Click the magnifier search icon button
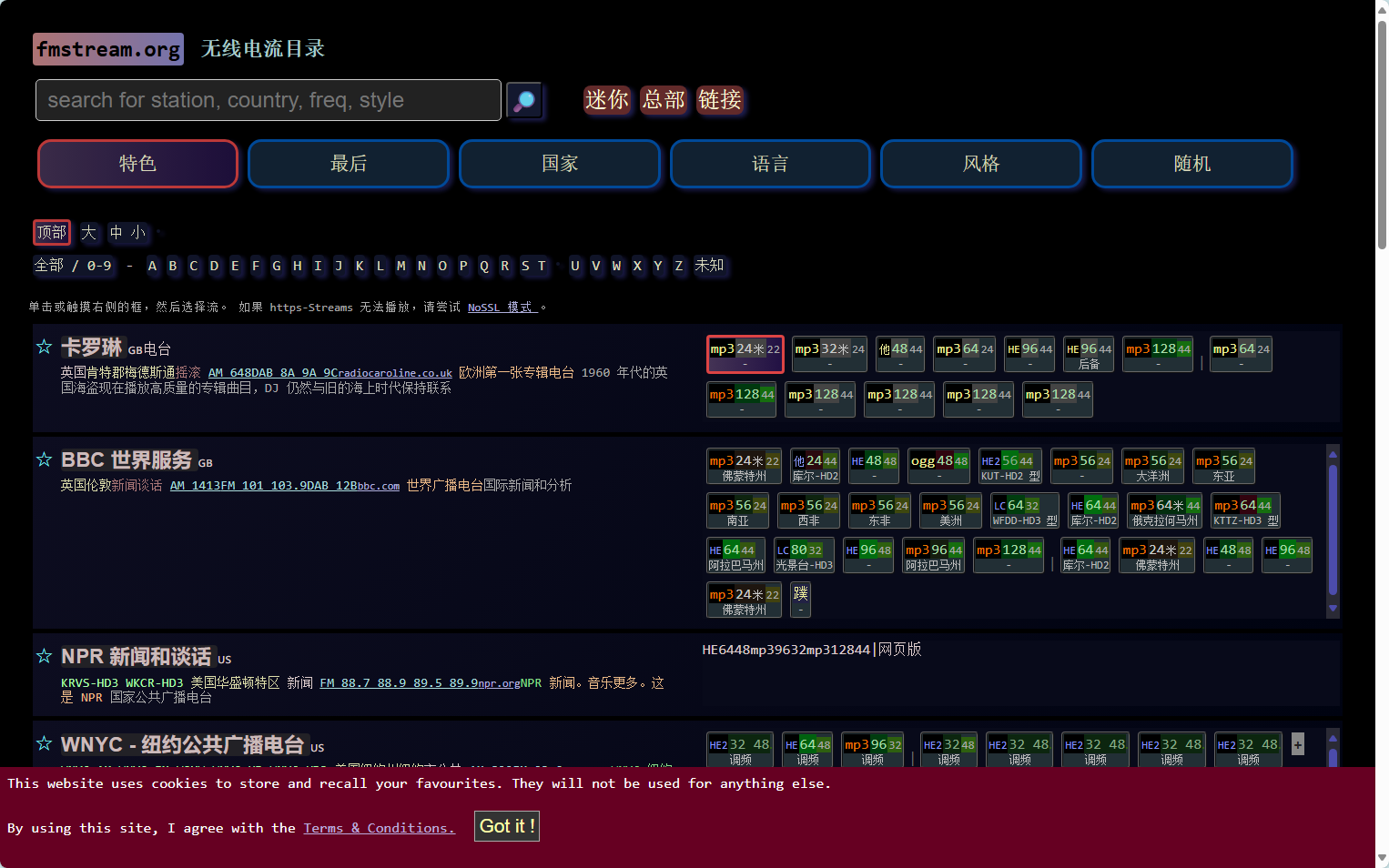Image resolution: width=1389 pixels, height=868 pixels. coord(524,100)
